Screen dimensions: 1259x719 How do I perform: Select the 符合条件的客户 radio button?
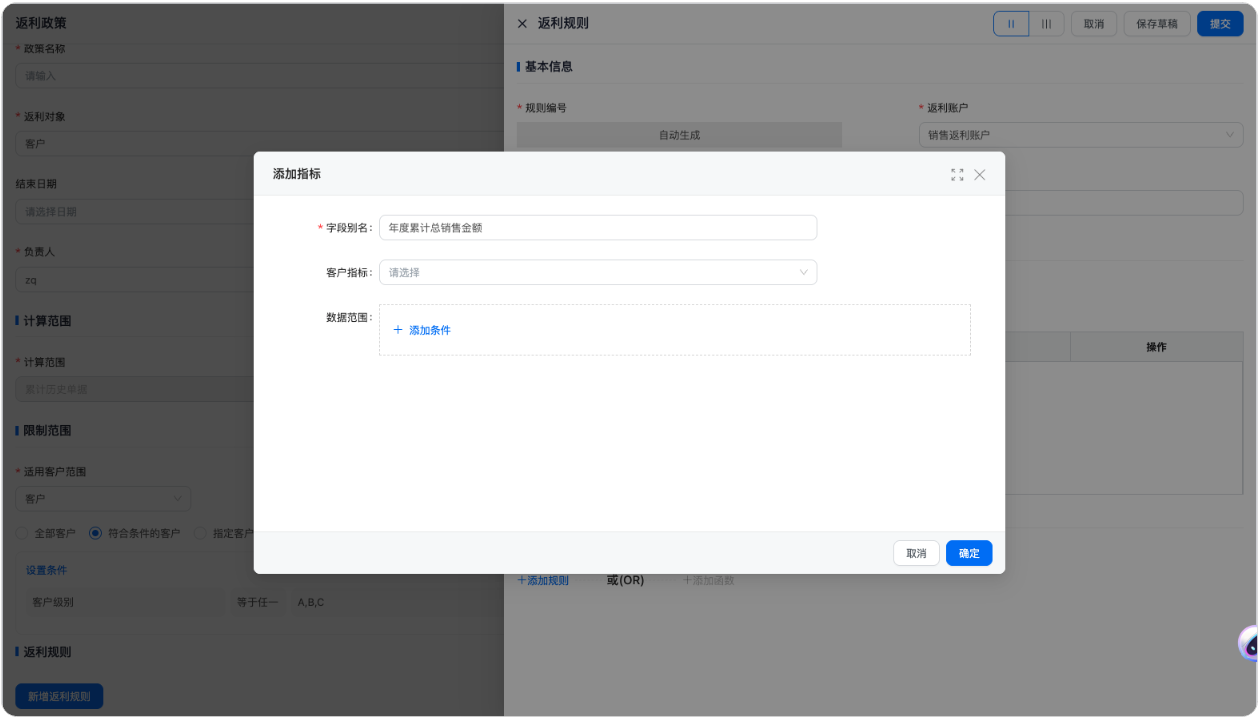96,534
